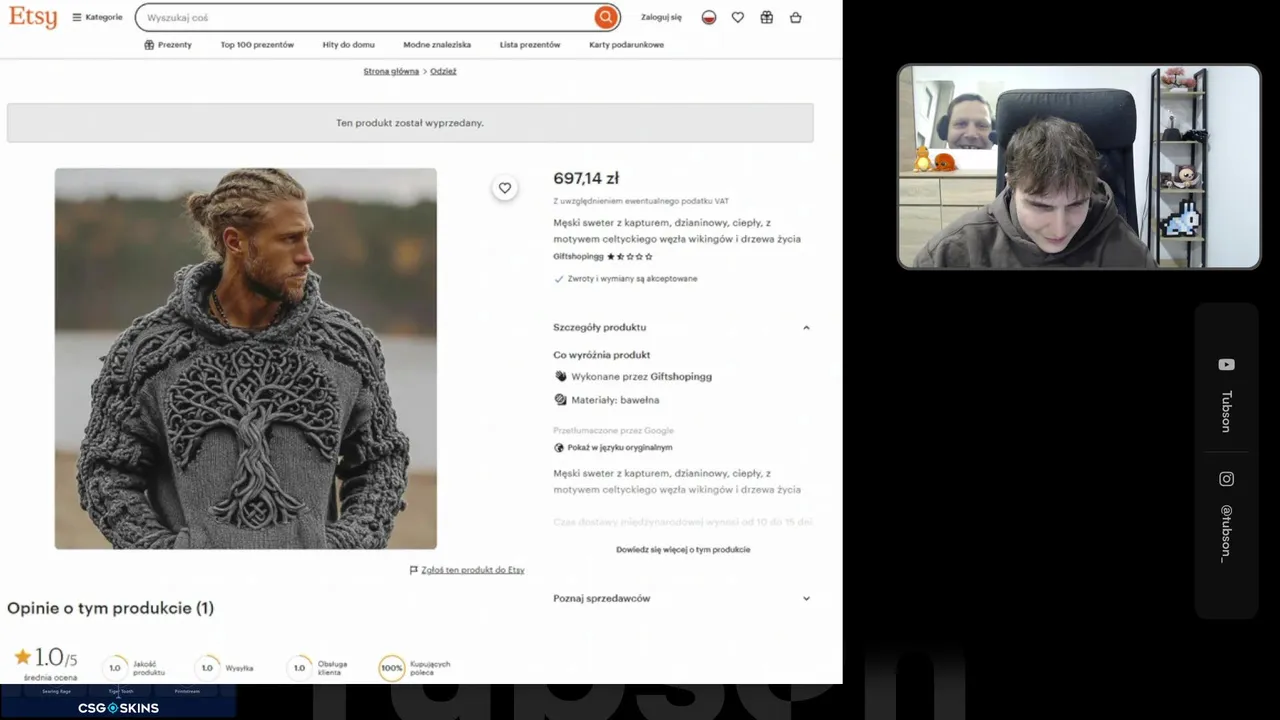The width and height of the screenshot is (1280, 720).
Task: Collapse the Szczegóły produktu section
Action: point(682,328)
